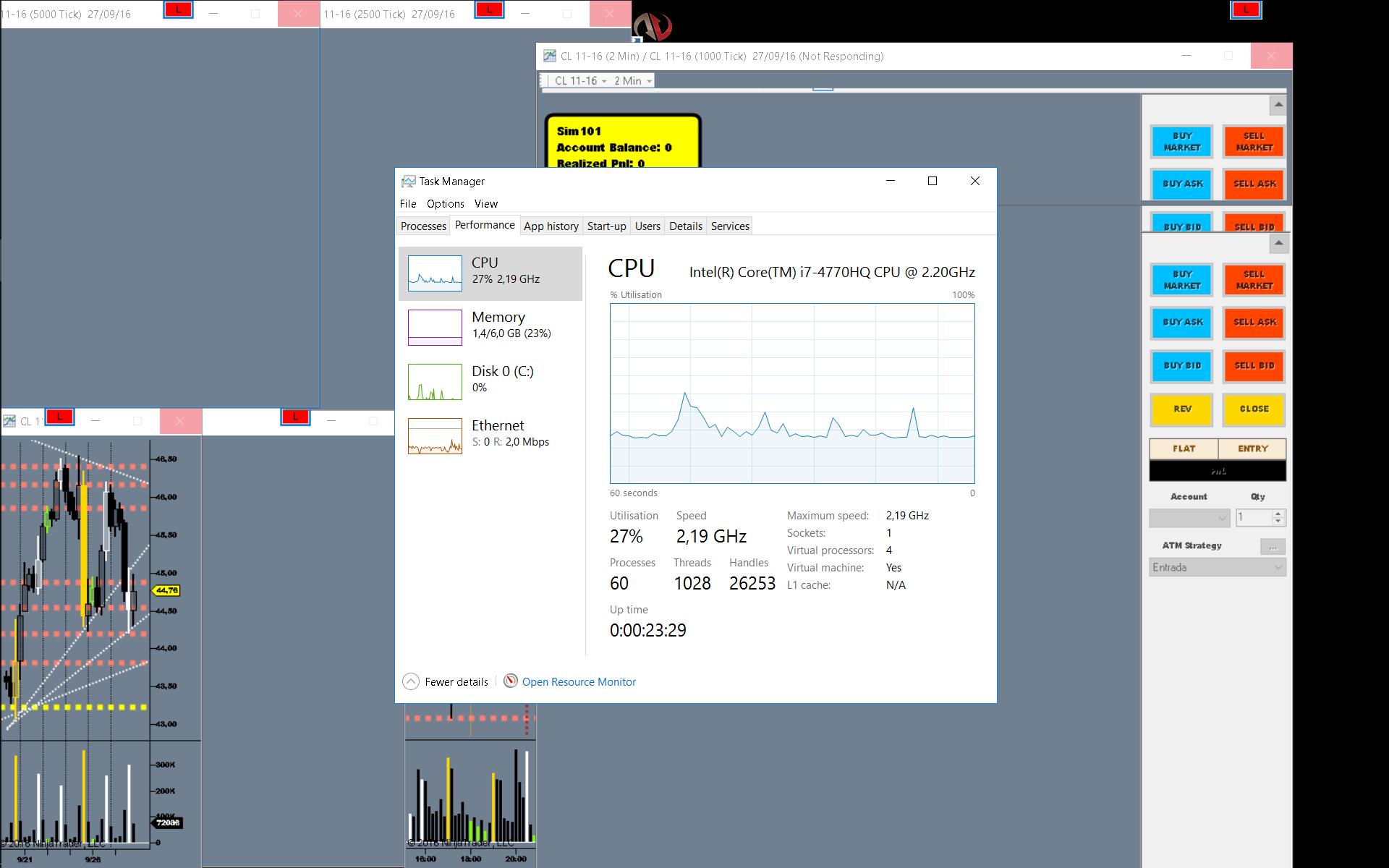
Task: Click the Qty input field
Action: (1253, 518)
